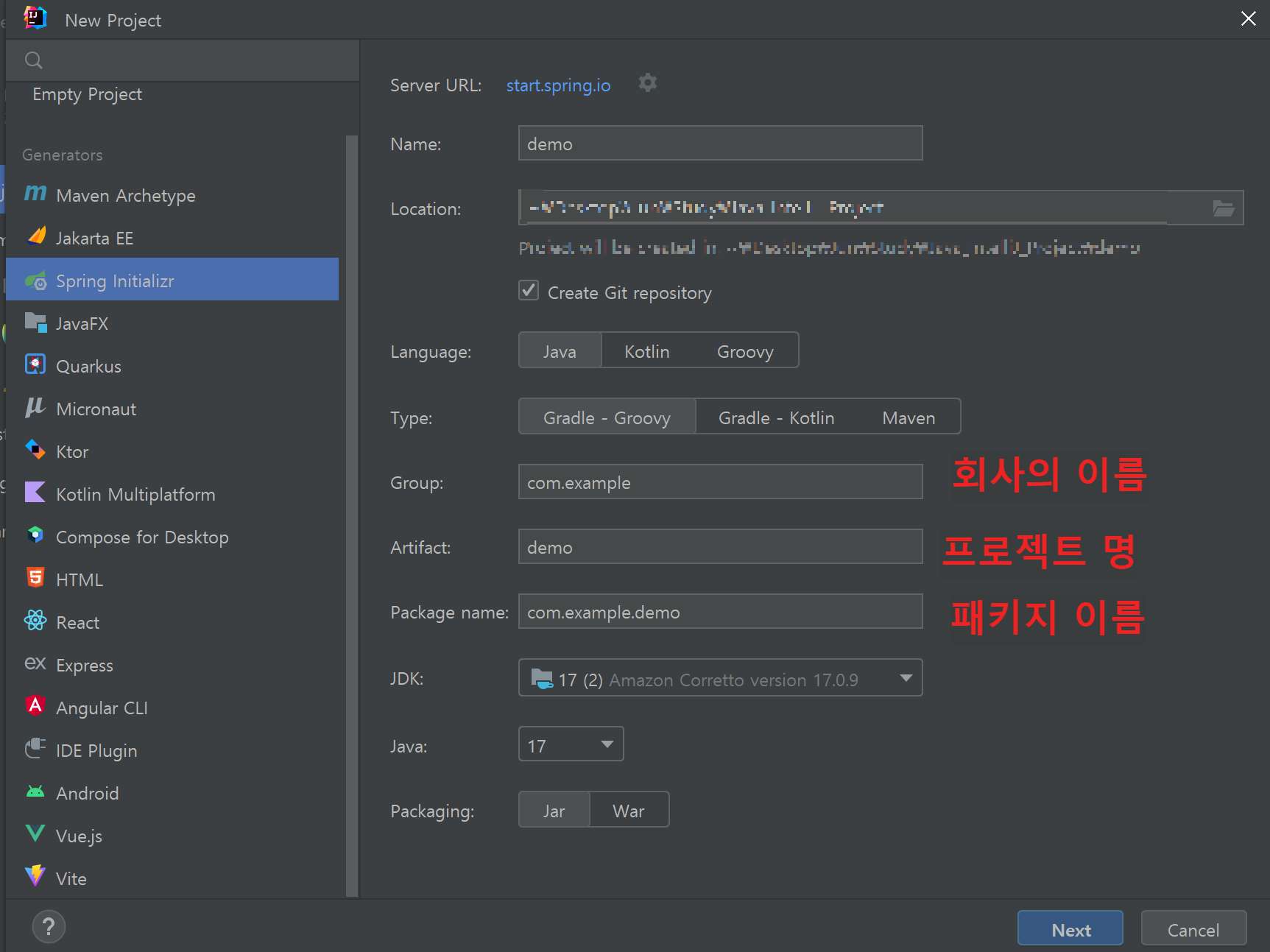The image size is (1270, 952).
Task: Select Jar packaging
Action: pos(554,811)
